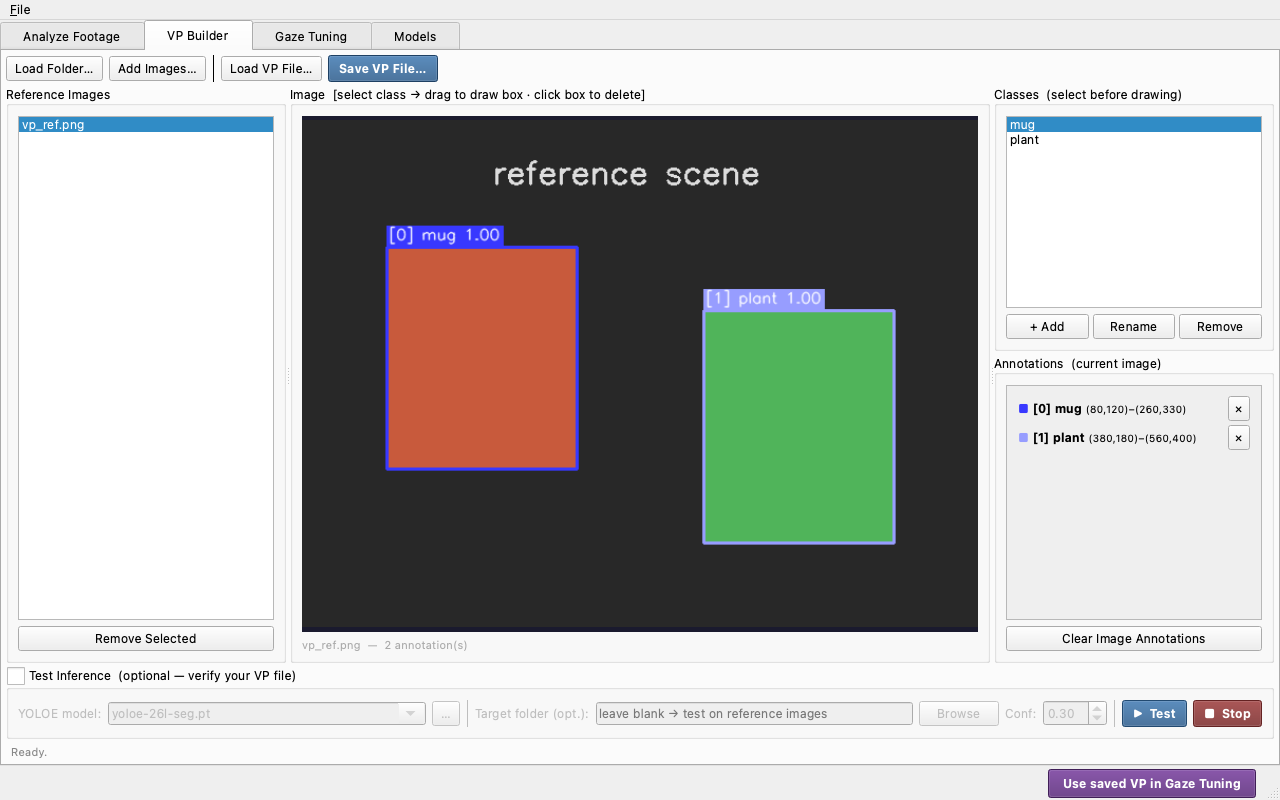Open the File menu
This screenshot has height=800, width=1280.
pyautogui.click(x=20, y=9)
